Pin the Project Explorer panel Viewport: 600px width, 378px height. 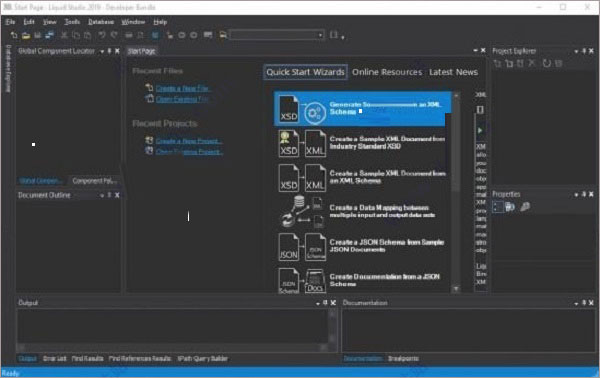pyautogui.click(x=584, y=51)
